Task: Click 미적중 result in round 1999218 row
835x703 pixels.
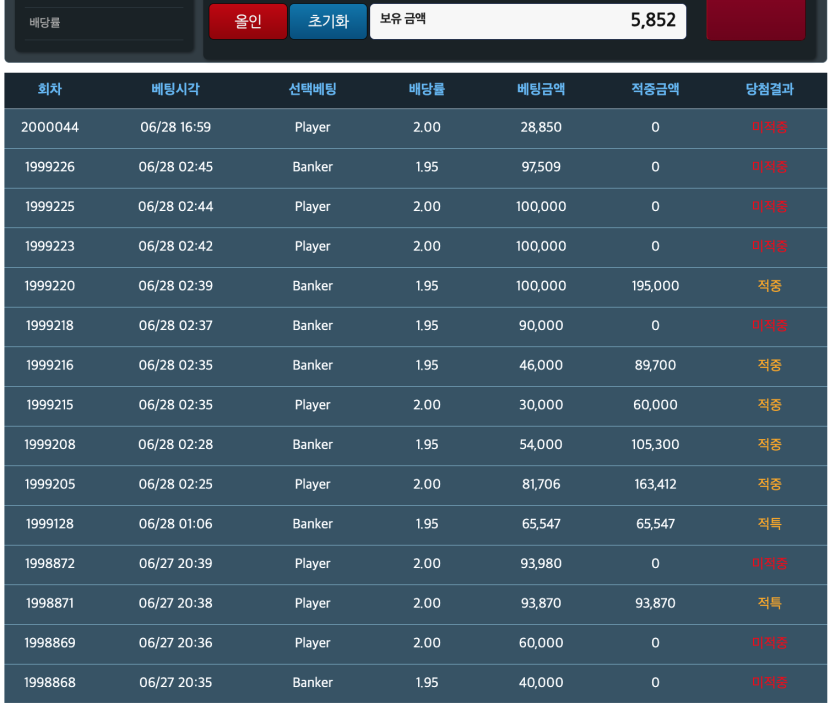Action: point(769,325)
